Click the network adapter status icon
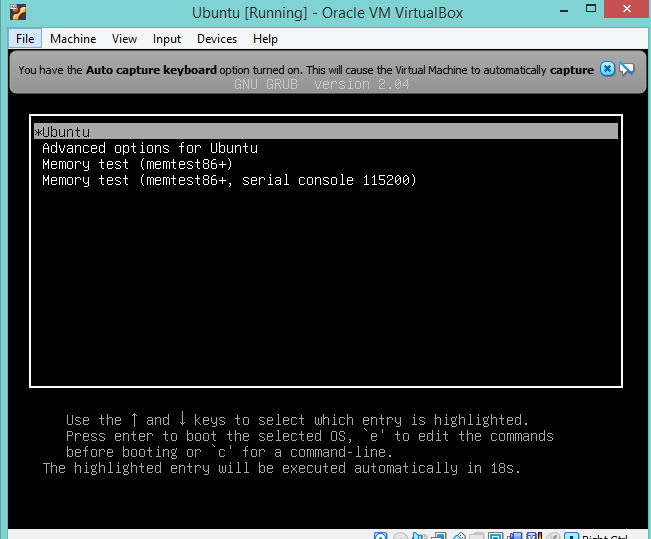This screenshot has height=539, width=651. (x=438, y=536)
